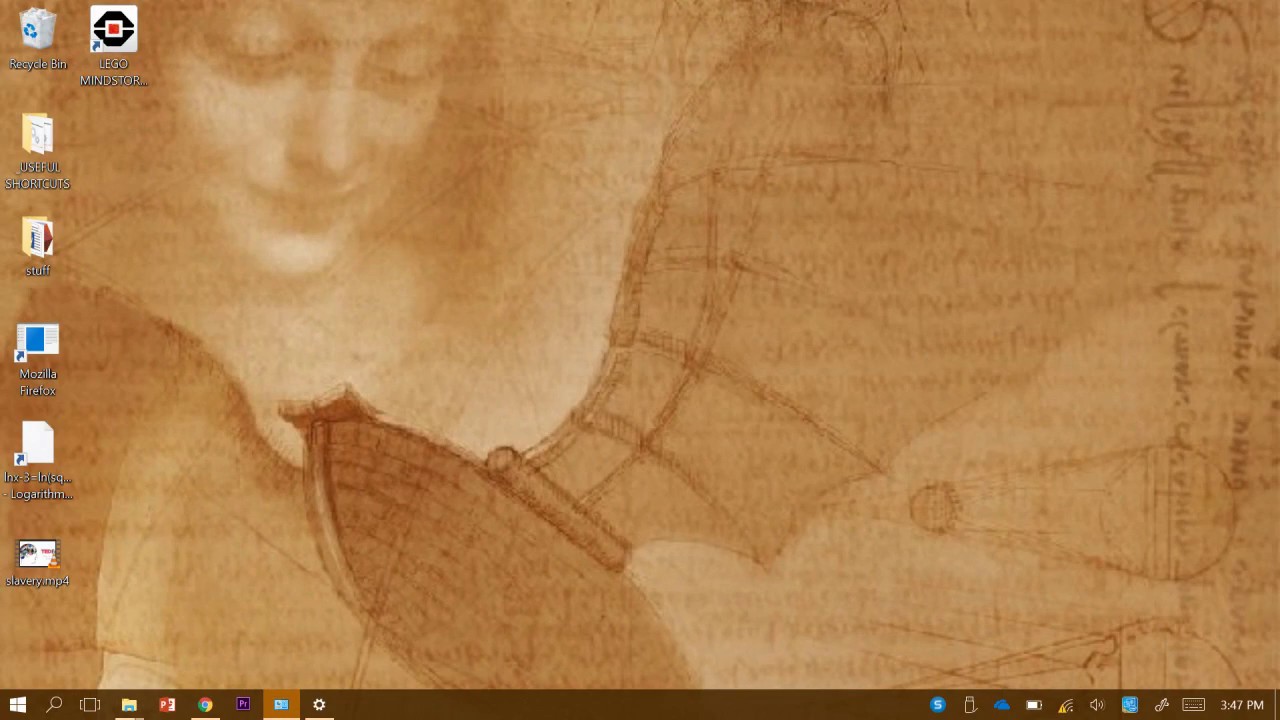Open Settings gear on the taskbar
The height and width of the screenshot is (720, 1280).
[x=319, y=705]
